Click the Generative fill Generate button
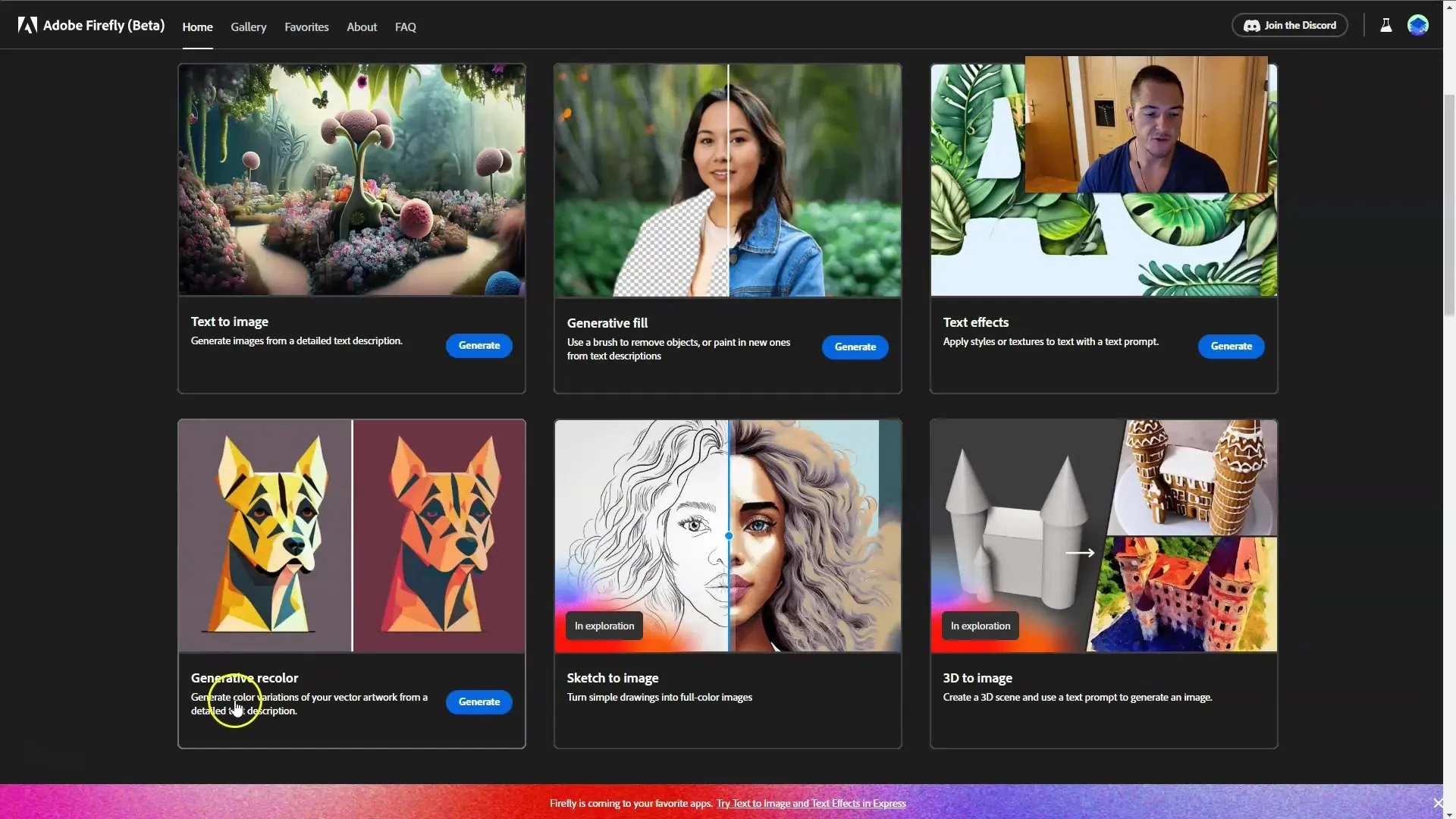Viewport: 1456px width, 819px height. point(855,346)
